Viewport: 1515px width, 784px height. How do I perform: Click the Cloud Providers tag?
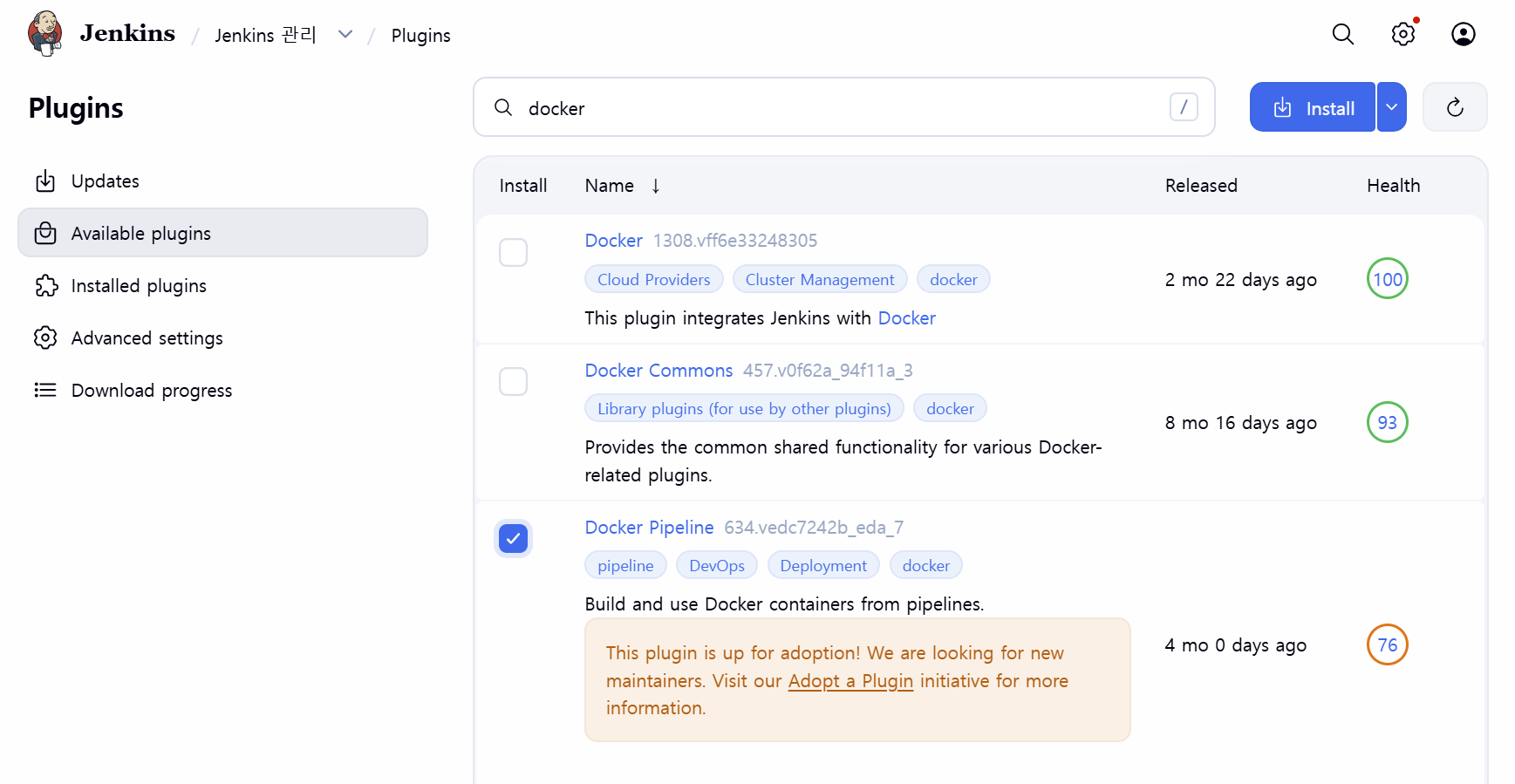[654, 279]
